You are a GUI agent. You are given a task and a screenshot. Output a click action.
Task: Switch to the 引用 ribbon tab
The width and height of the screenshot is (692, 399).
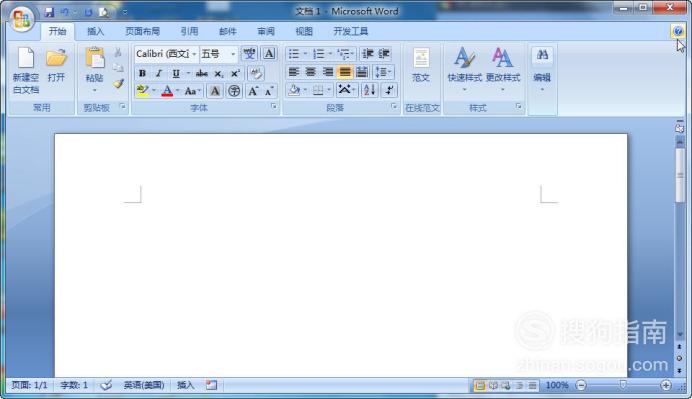pyautogui.click(x=189, y=31)
